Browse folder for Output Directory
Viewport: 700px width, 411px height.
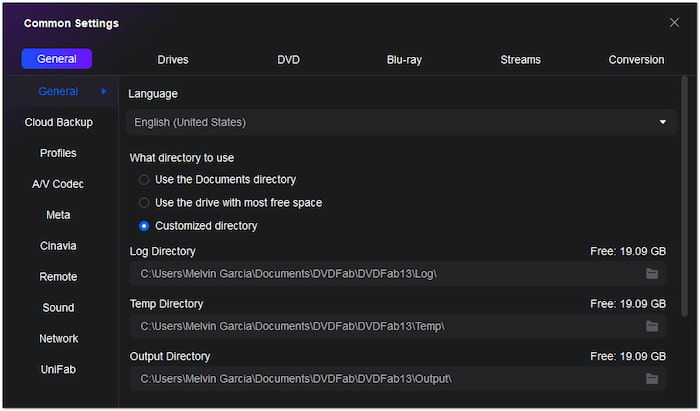tap(652, 379)
